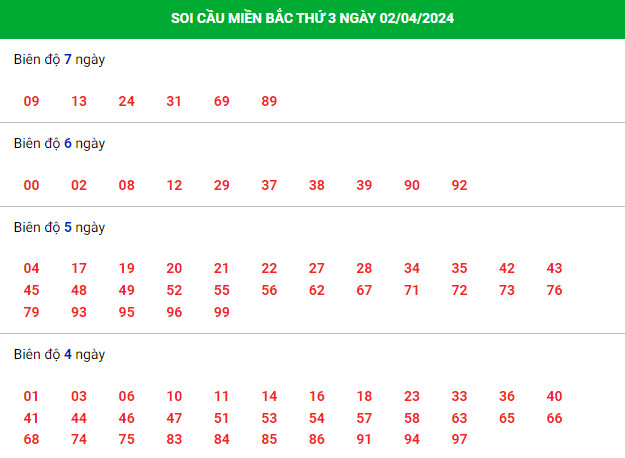Click number 55 in the 5-day list
Image resolution: width=625 pixels, height=458 pixels.
tap(222, 290)
